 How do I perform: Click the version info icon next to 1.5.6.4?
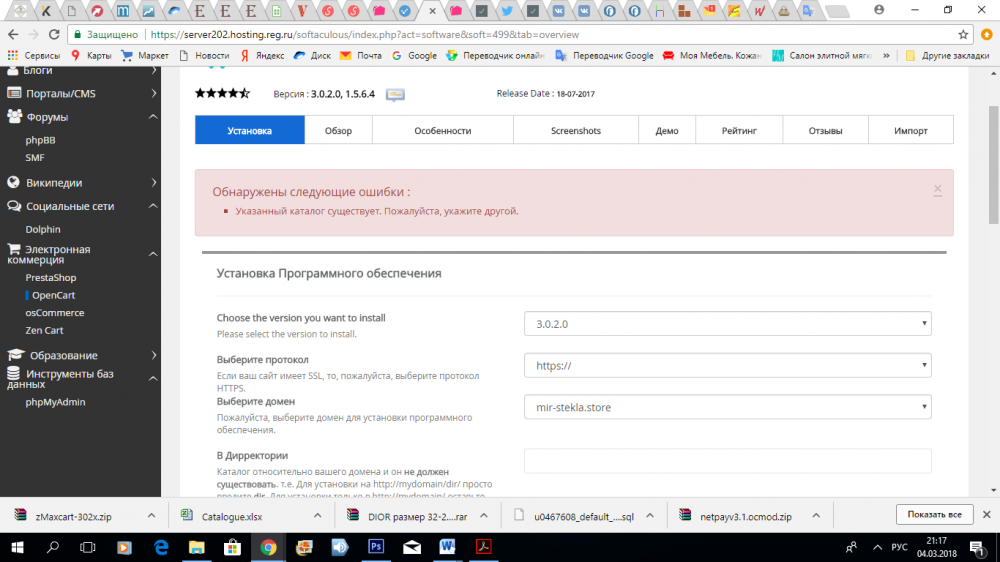coord(395,94)
